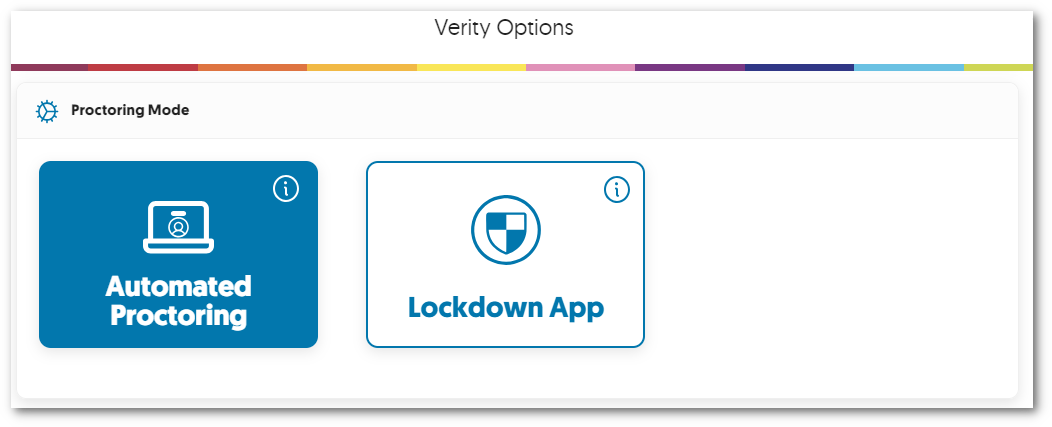Click the Proctoring Mode gear icon

47,111
